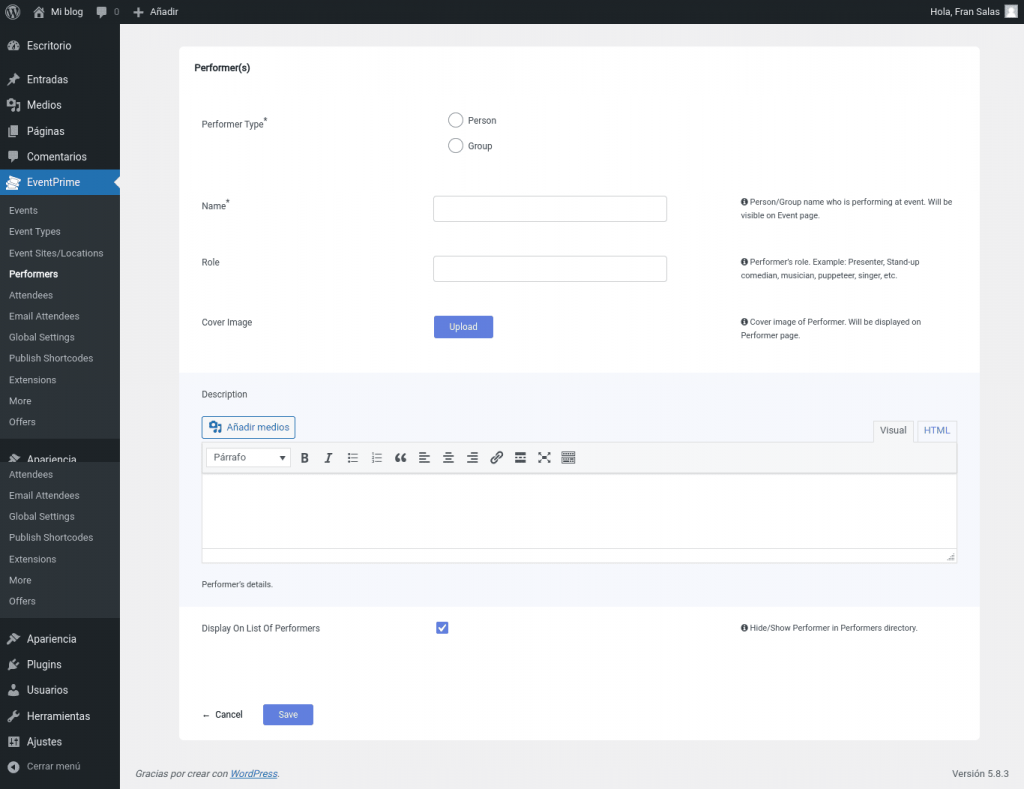
Task: Select the Group performer type
Action: click(x=455, y=146)
